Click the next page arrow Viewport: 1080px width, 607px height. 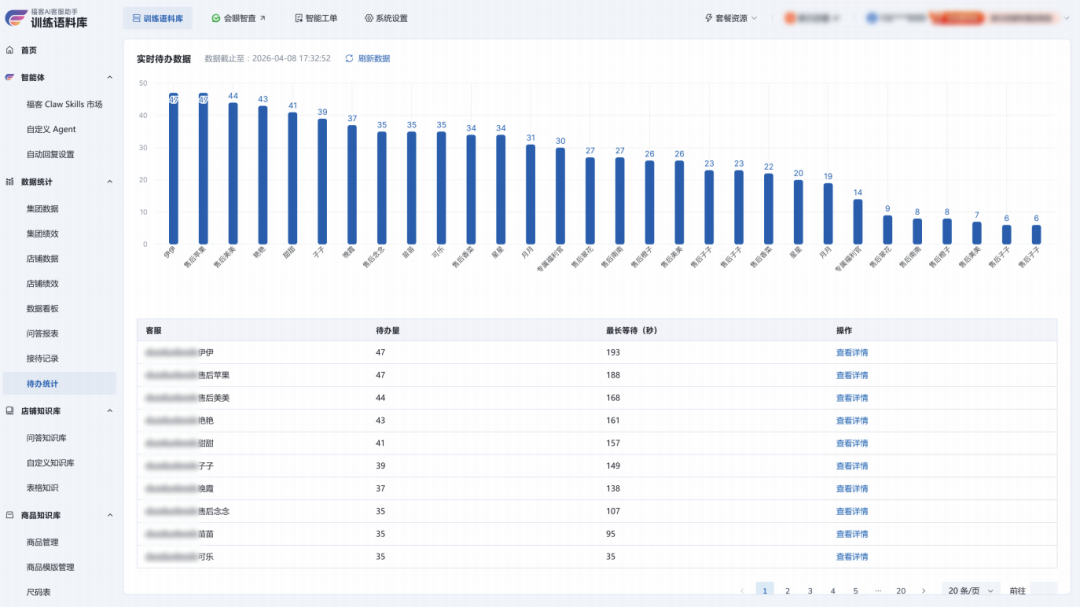pos(924,591)
